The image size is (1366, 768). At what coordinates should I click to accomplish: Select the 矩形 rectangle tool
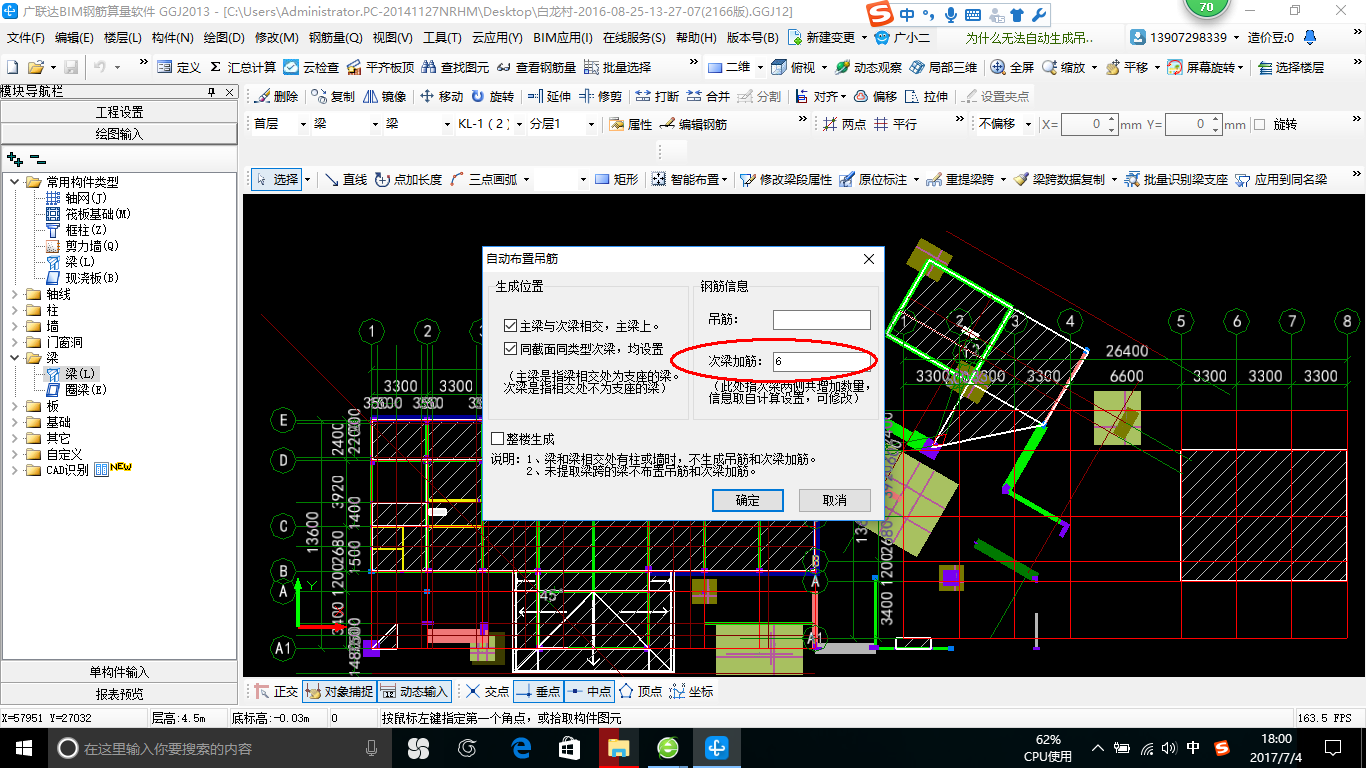(616, 179)
